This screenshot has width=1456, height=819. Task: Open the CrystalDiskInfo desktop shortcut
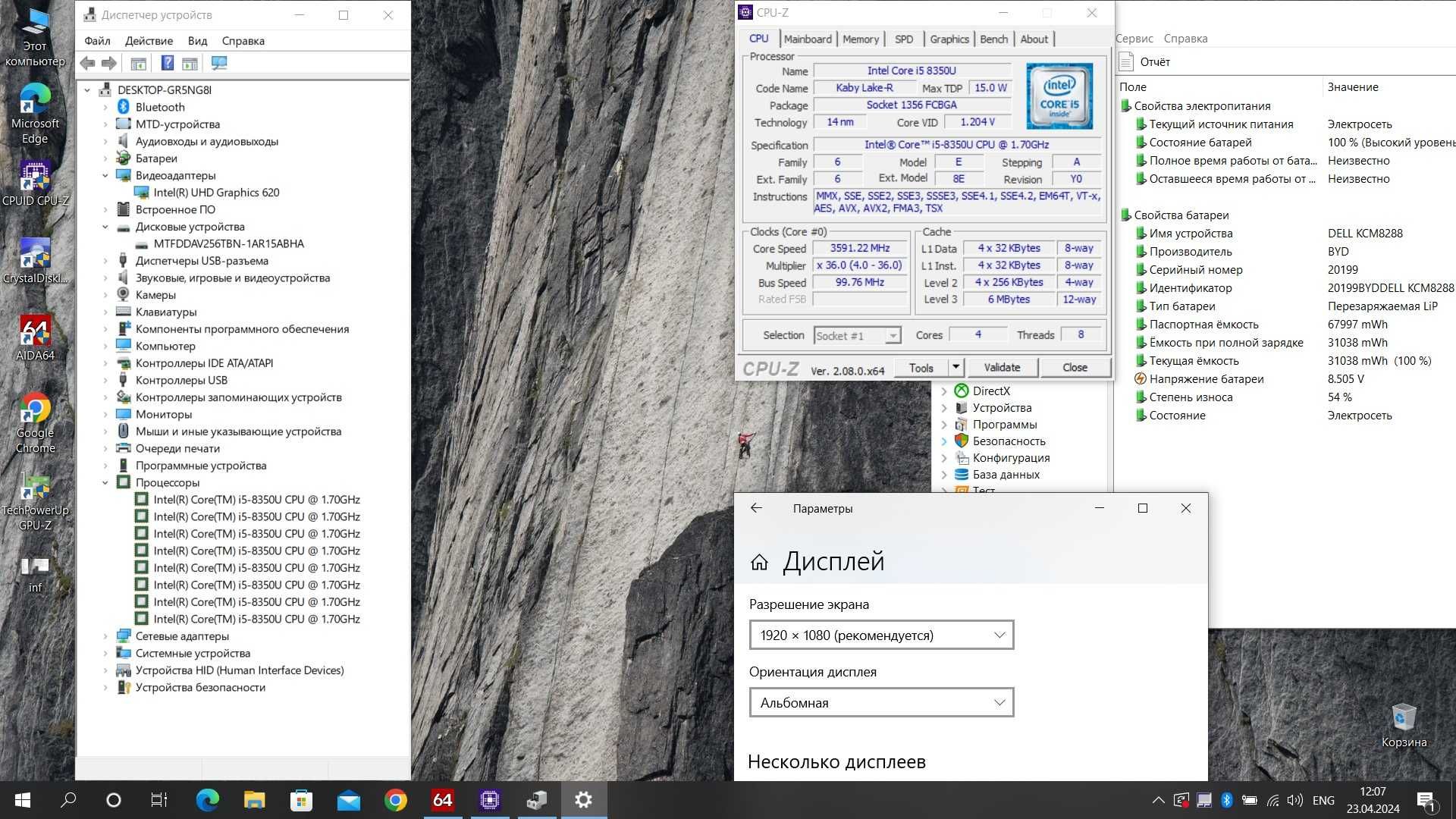tap(35, 261)
